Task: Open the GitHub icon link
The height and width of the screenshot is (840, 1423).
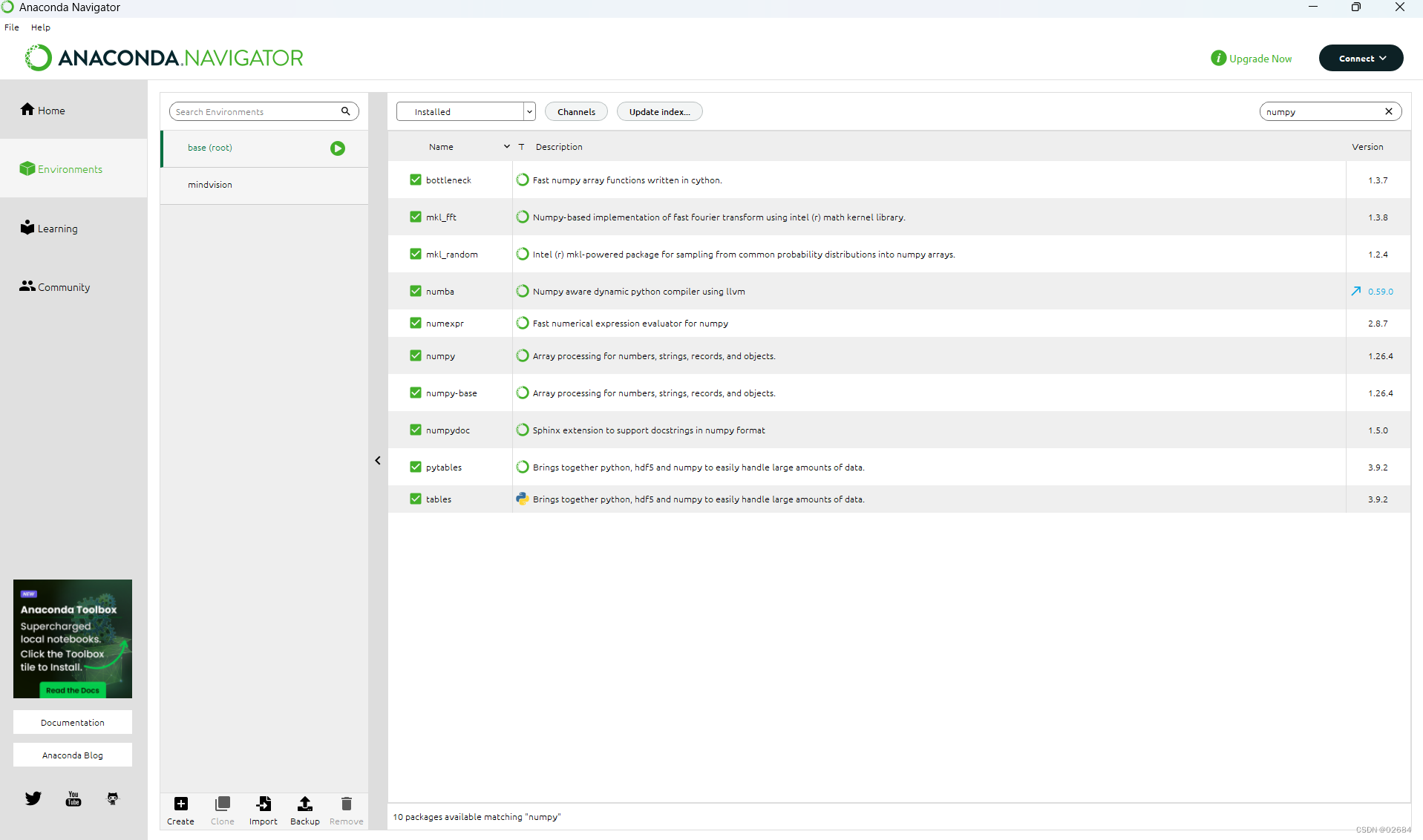Action: [x=113, y=798]
